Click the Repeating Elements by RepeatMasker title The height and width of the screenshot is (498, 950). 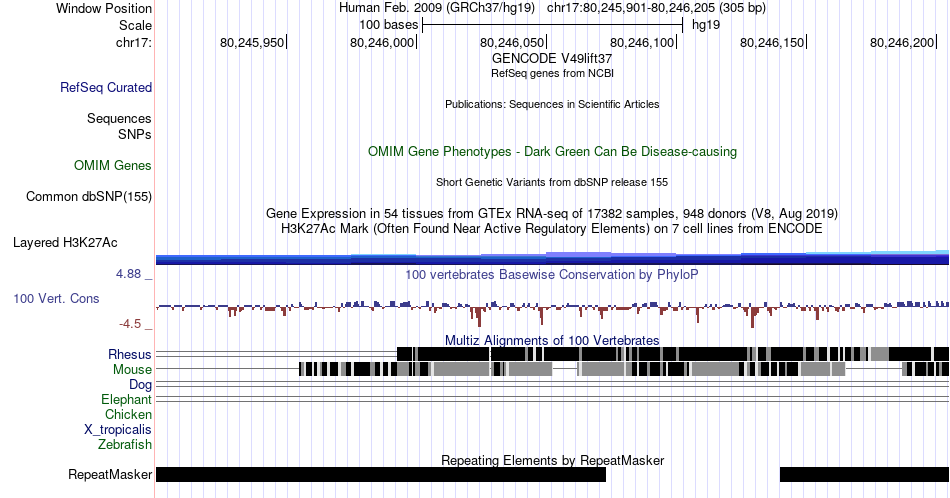(x=553, y=460)
